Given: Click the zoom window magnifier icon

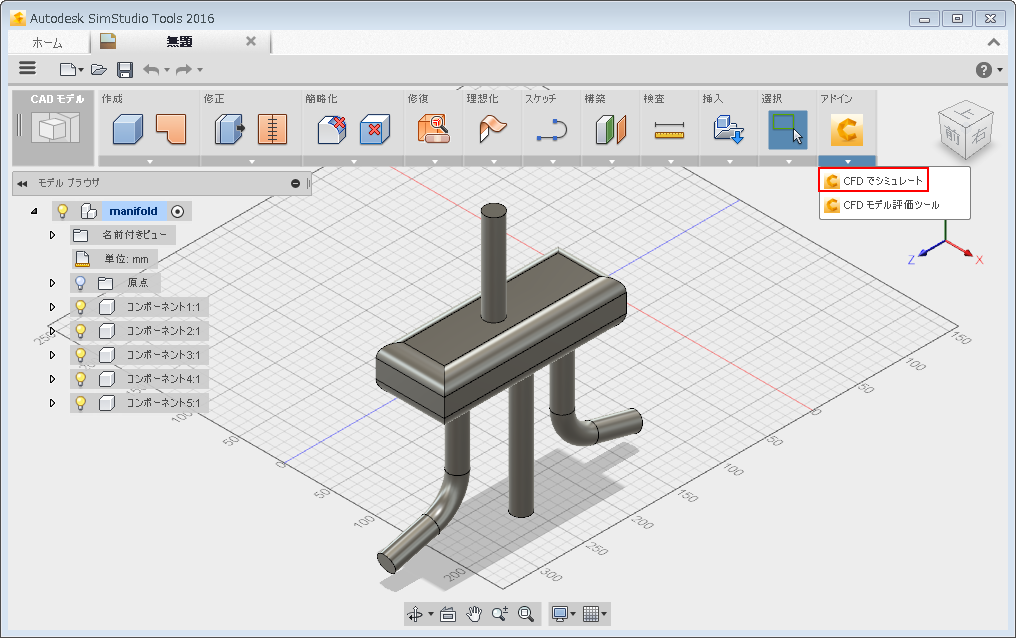Looking at the screenshot, I should [526, 614].
